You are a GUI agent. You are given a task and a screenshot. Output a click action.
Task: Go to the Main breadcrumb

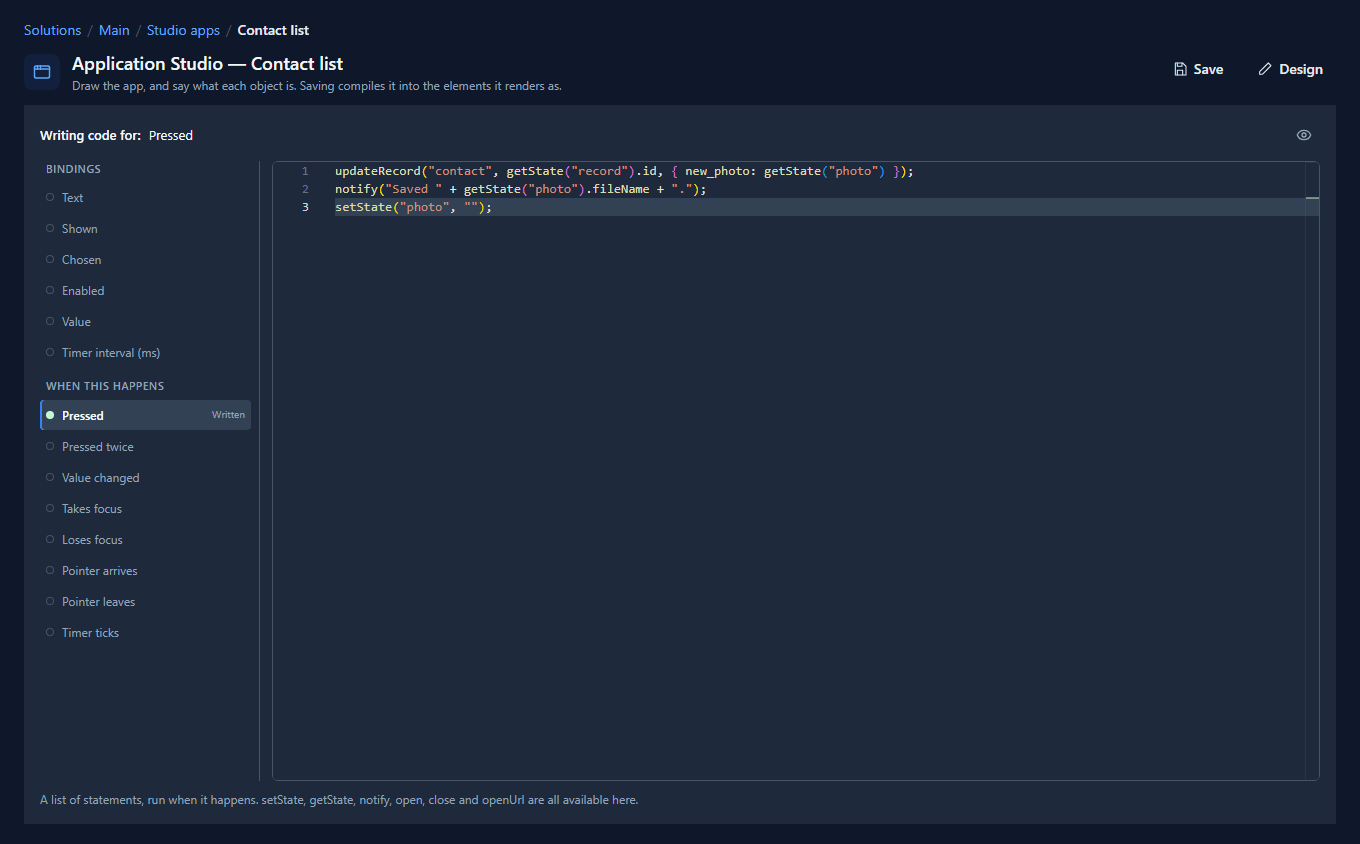(x=114, y=30)
